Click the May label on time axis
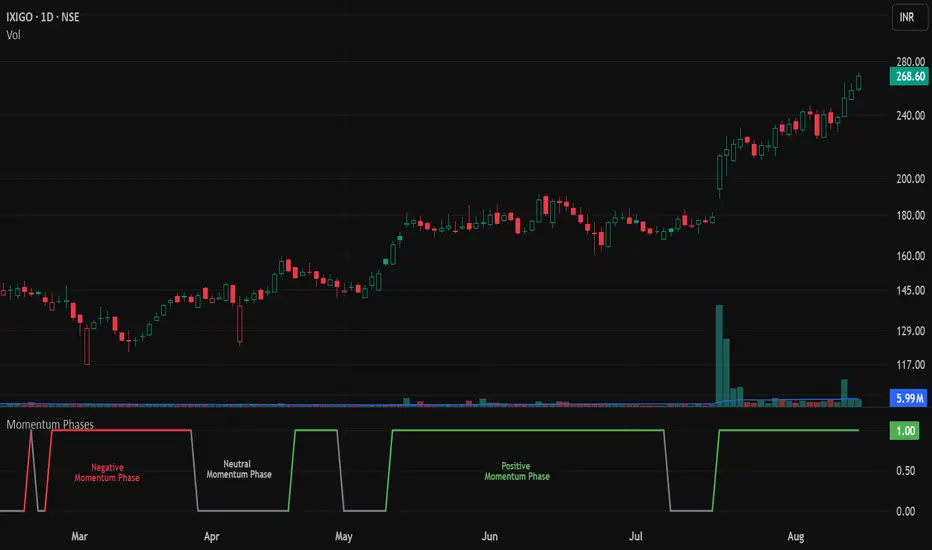Image resolution: width=932 pixels, height=550 pixels. pyautogui.click(x=344, y=536)
